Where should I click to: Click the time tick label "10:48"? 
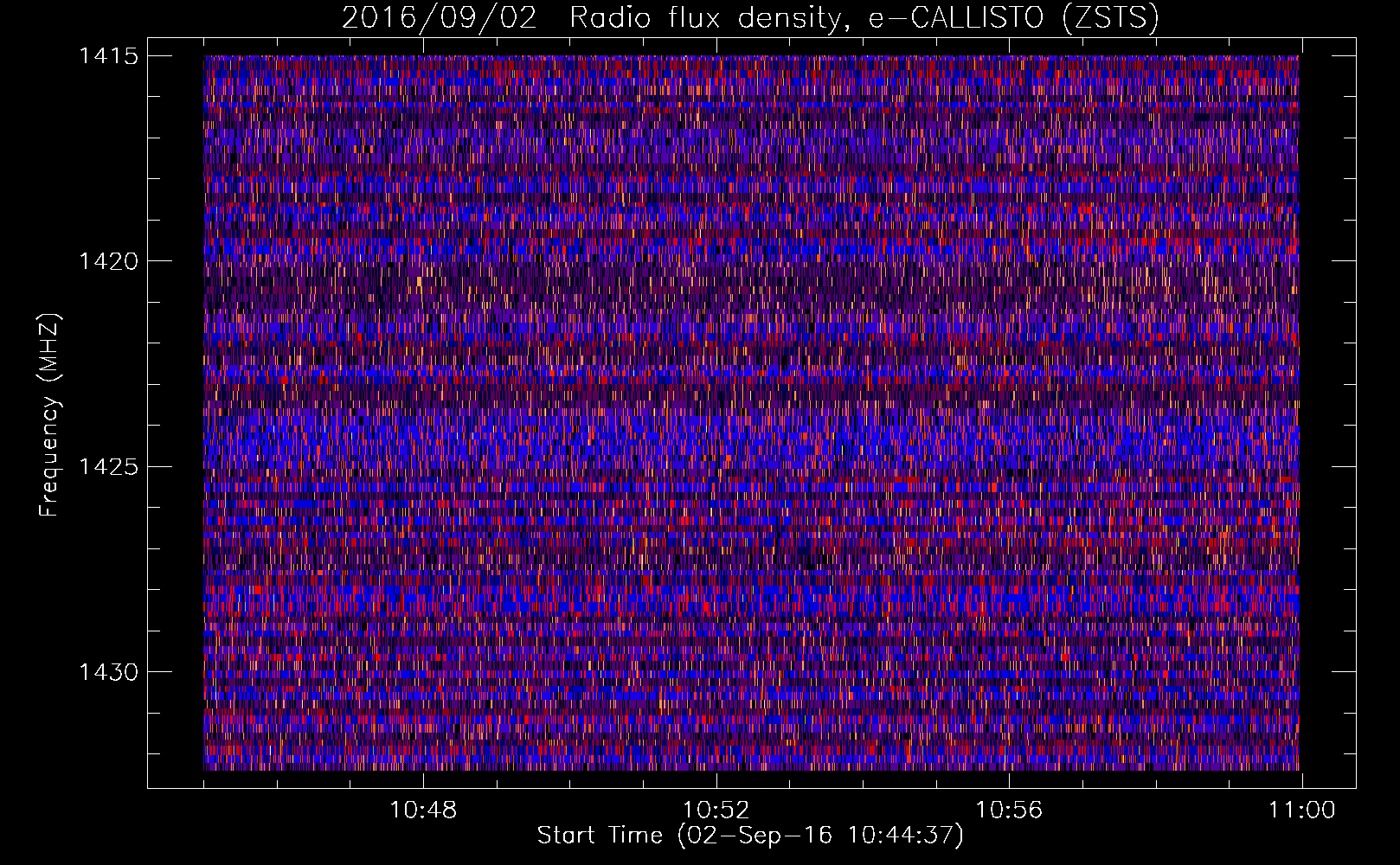[423, 811]
